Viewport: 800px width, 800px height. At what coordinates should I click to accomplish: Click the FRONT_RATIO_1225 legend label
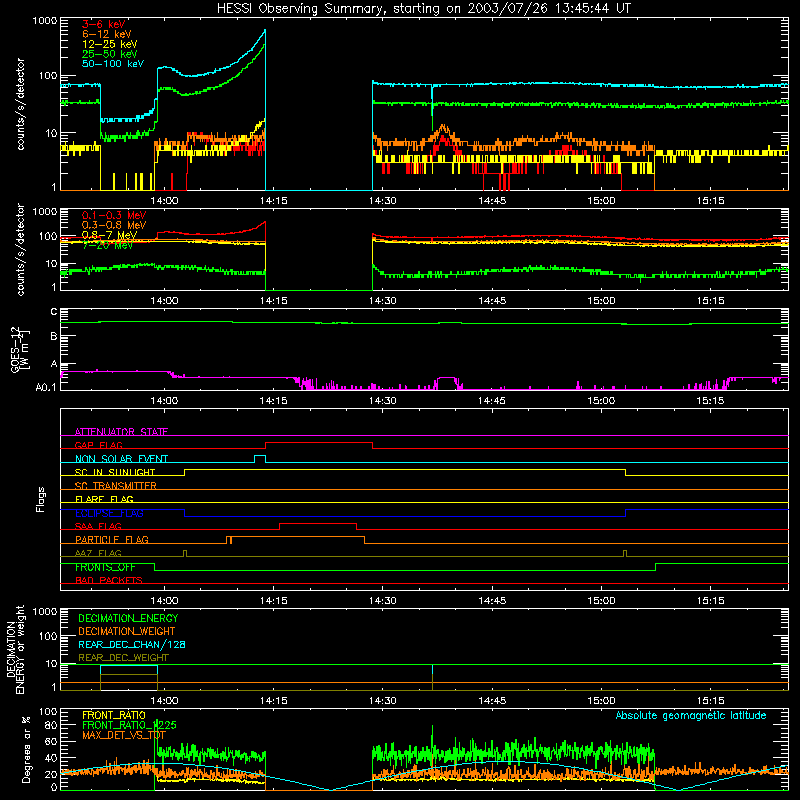click(x=129, y=725)
